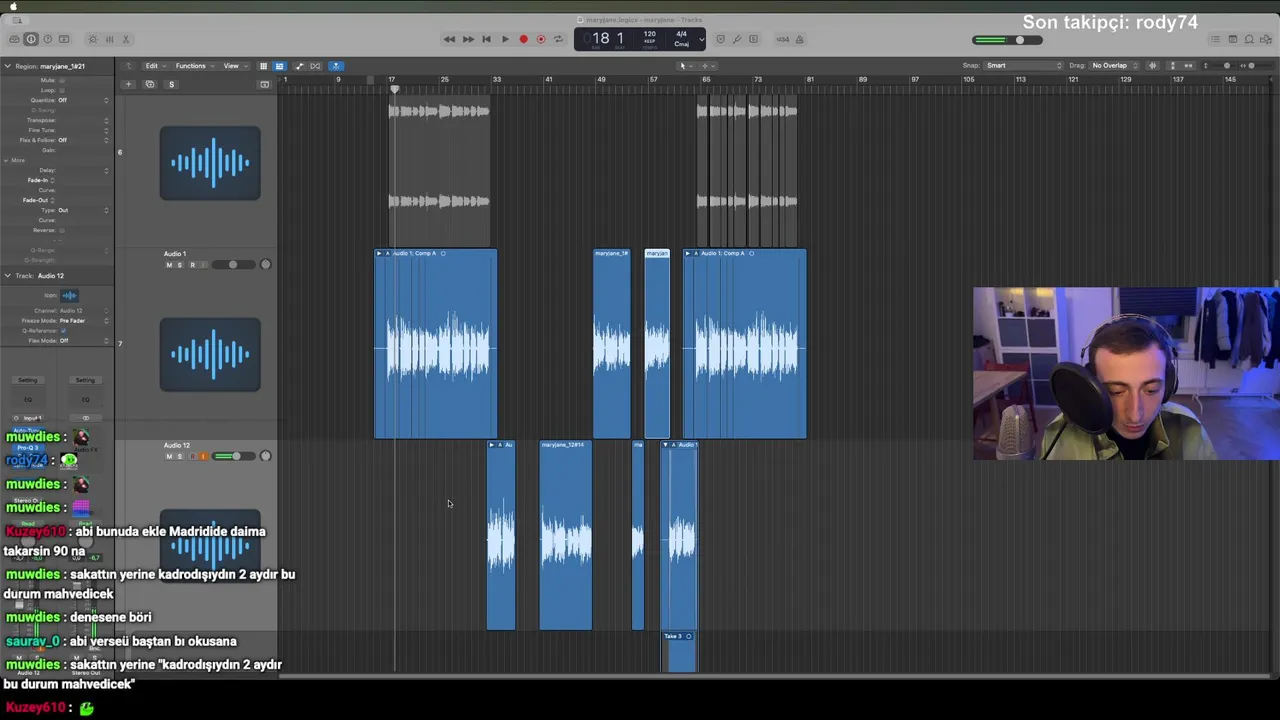Click the Audio 1 pan knob
This screenshot has width=1280, height=720.
[x=265, y=265]
